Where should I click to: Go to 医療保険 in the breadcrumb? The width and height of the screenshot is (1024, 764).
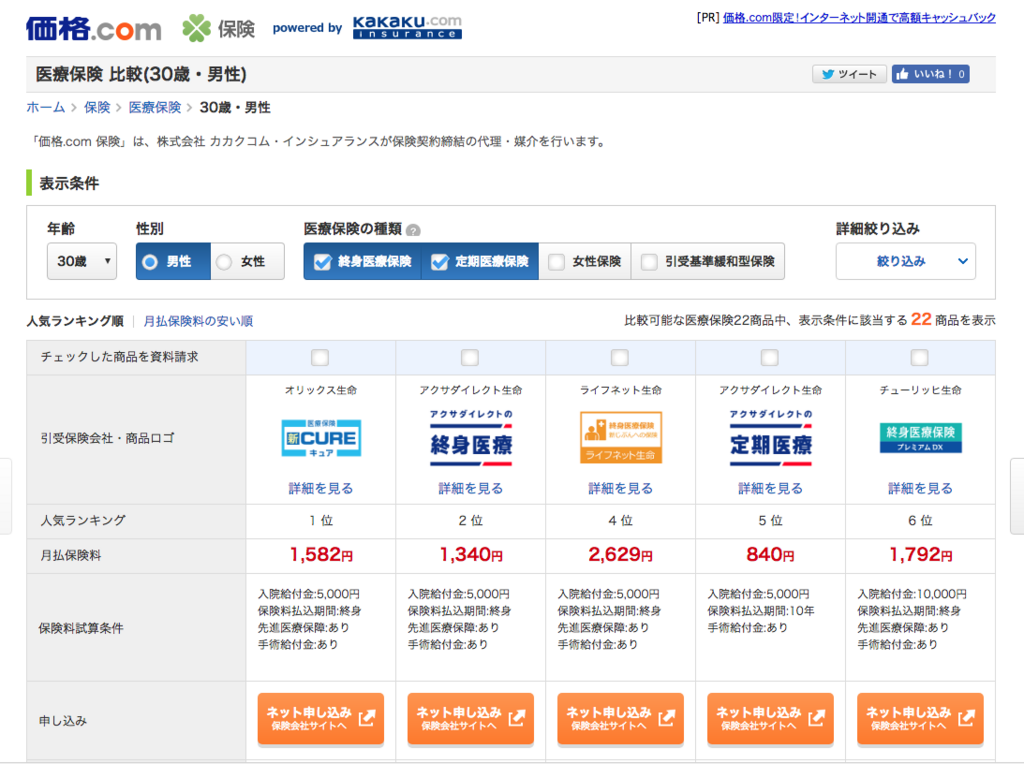(x=155, y=107)
